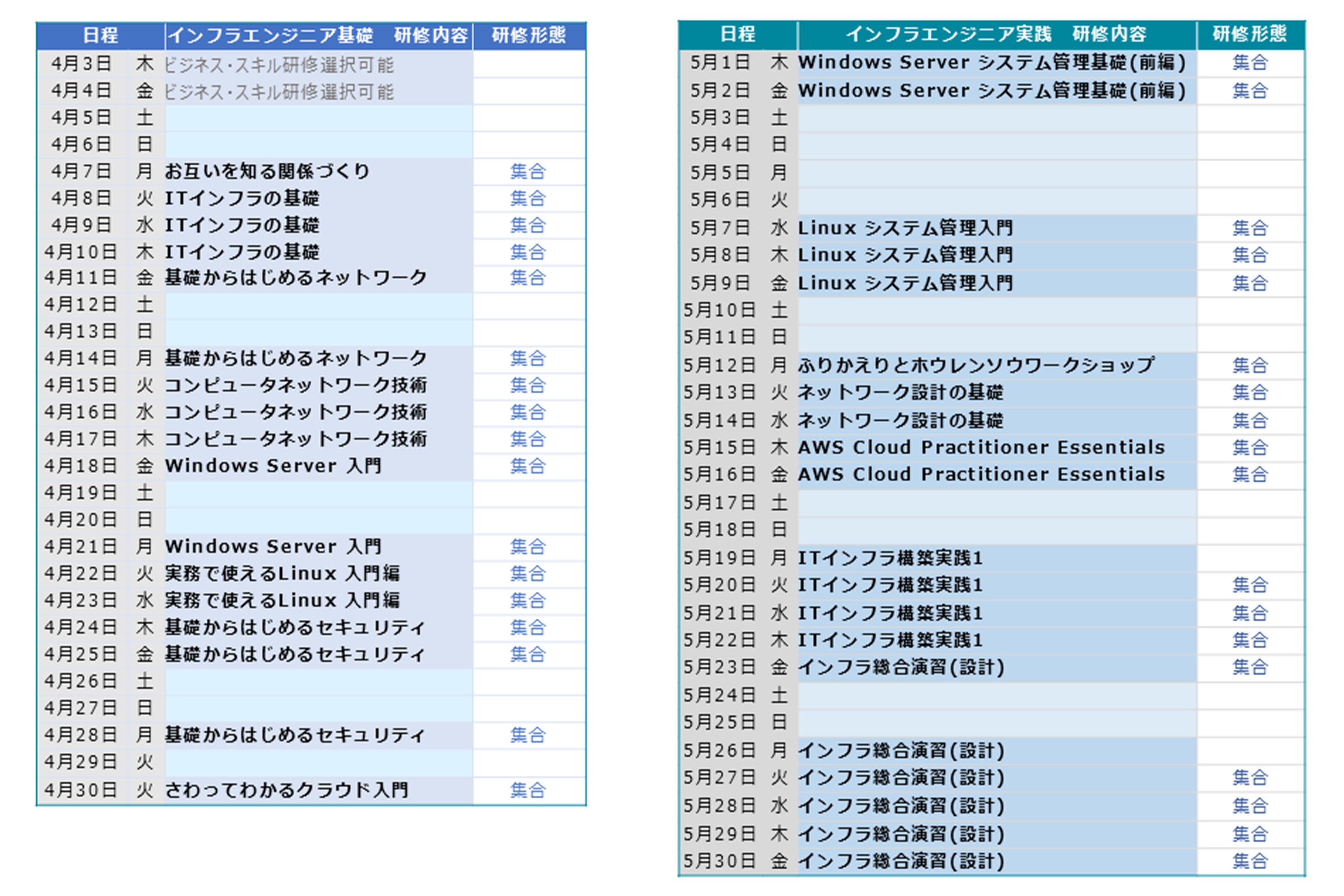Click "Linux システム管理入門" on the 5月9日 row
Viewport: 1344px width, 896px height.
coord(906,283)
